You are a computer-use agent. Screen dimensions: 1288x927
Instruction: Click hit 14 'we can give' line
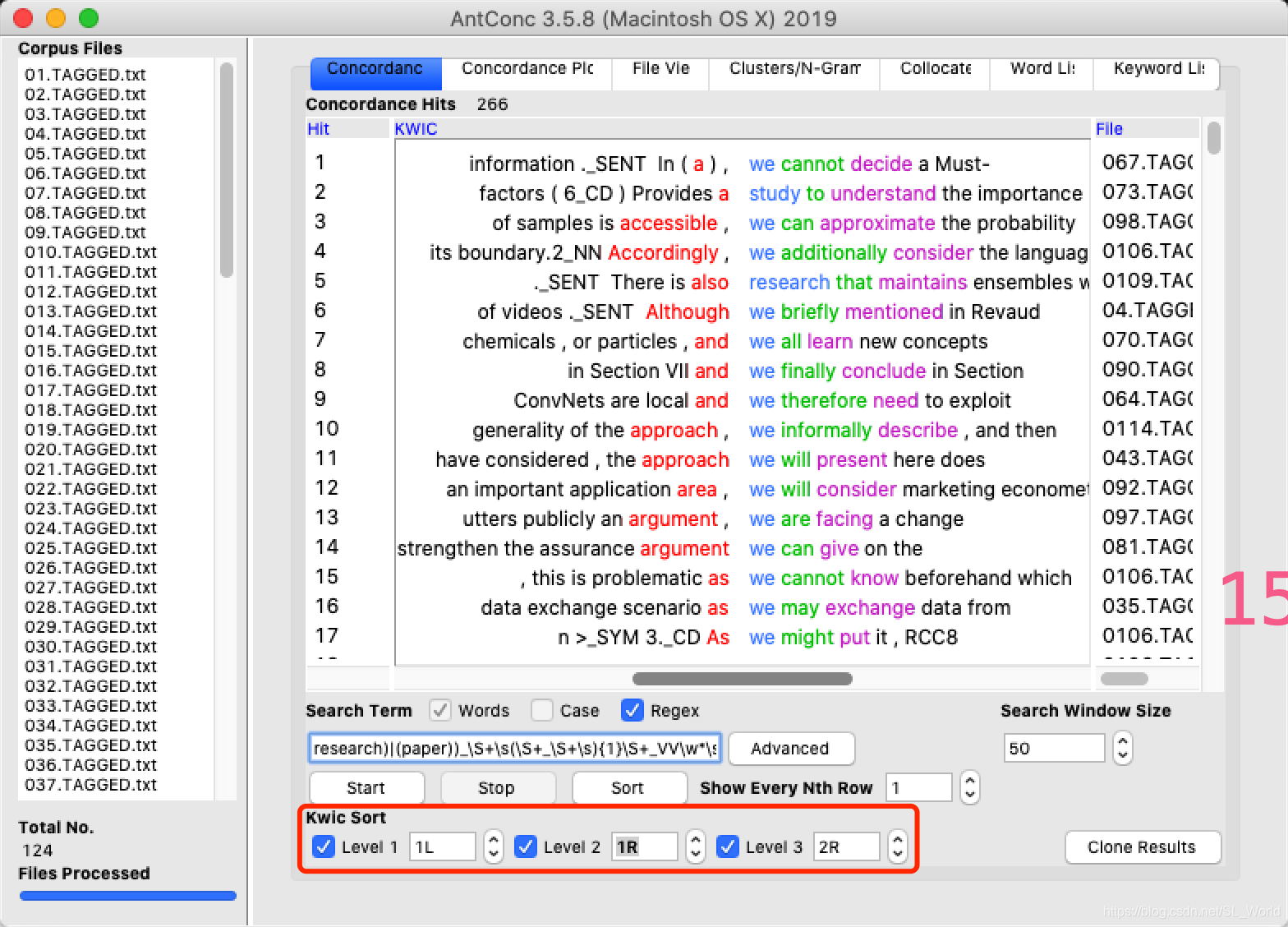(x=743, y=548)
